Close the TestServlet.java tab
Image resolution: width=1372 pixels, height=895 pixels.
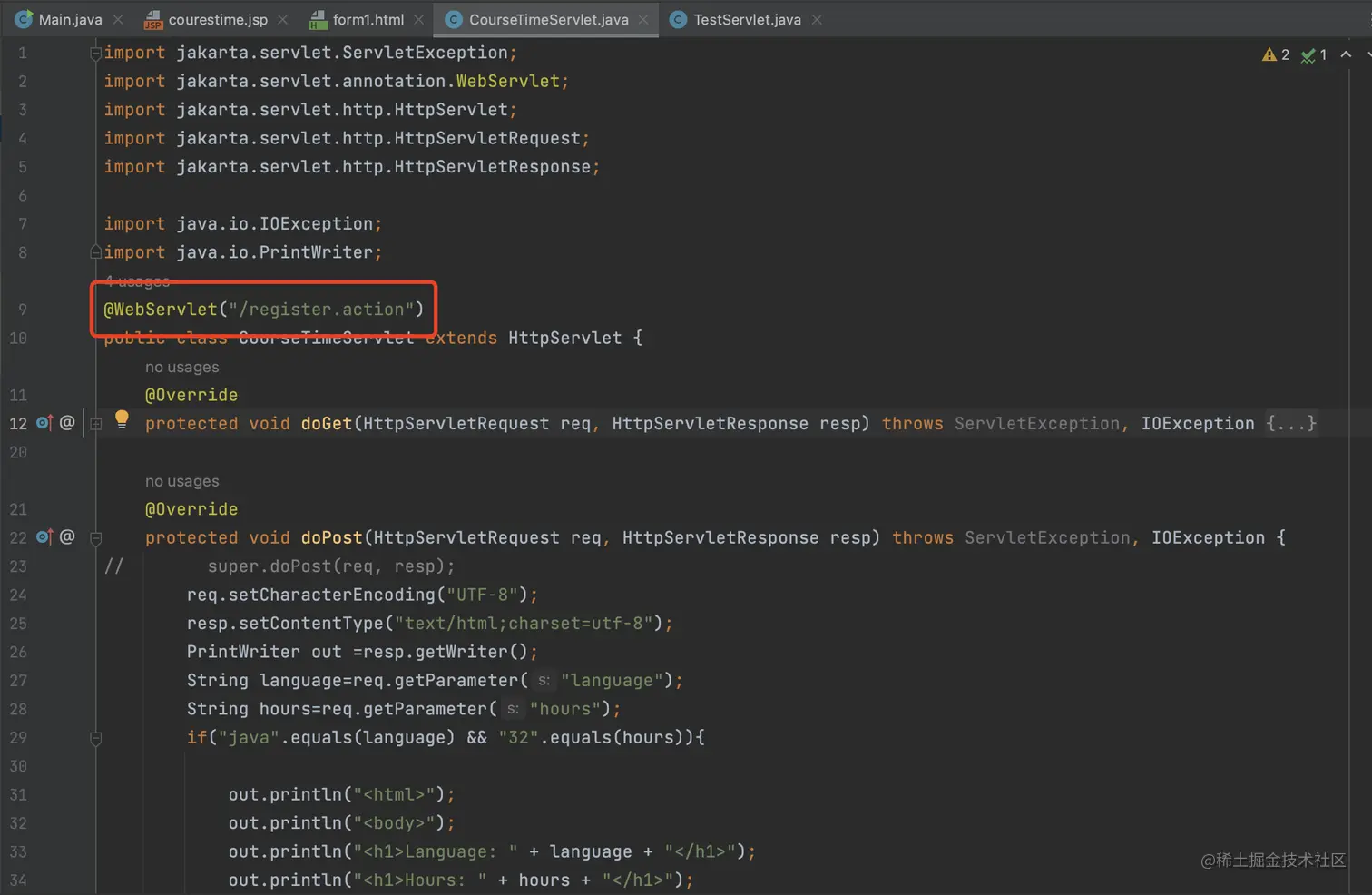click(817, 19)
